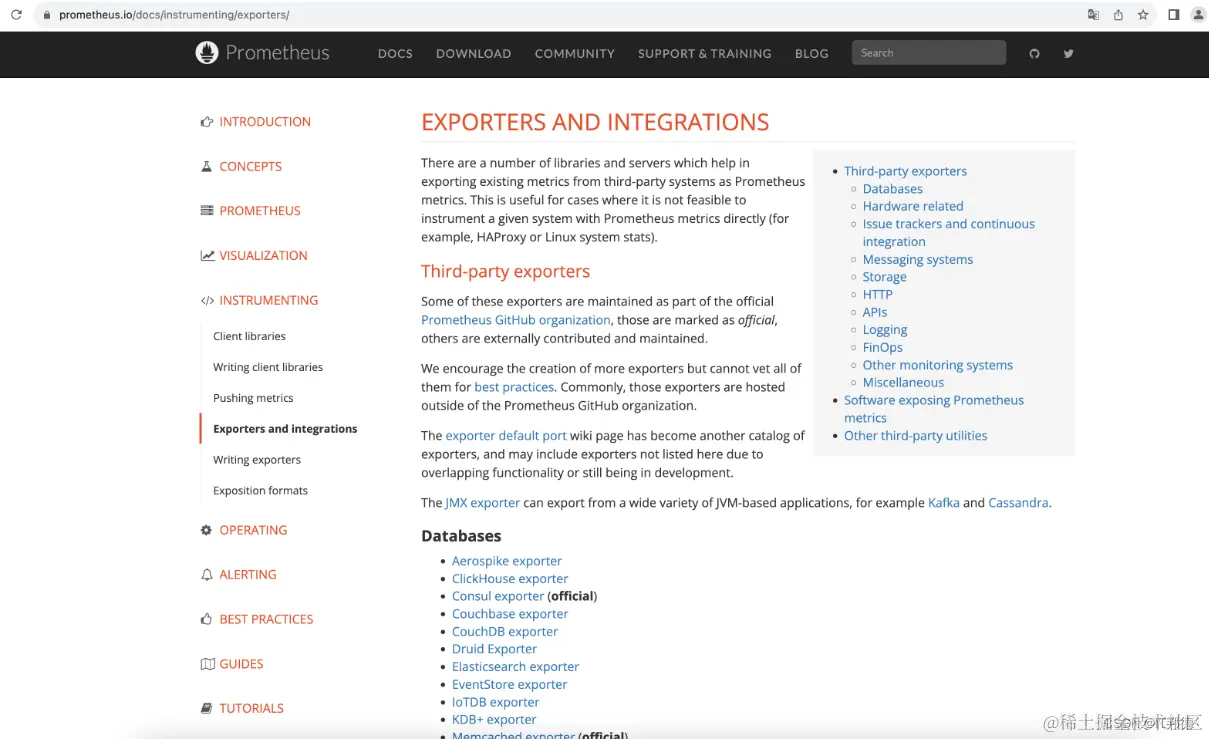This screenshot has width=1209, height=739.
Task: Open the ClickHouse exporter link
Action: pos(510,579)
